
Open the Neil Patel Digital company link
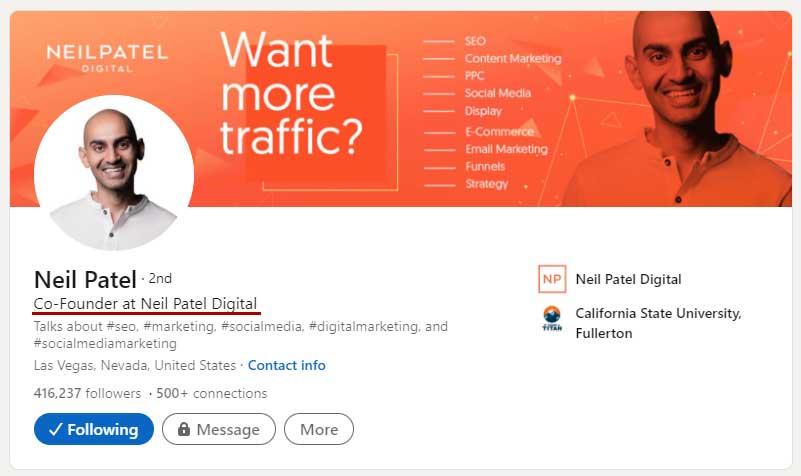[628, 279]
